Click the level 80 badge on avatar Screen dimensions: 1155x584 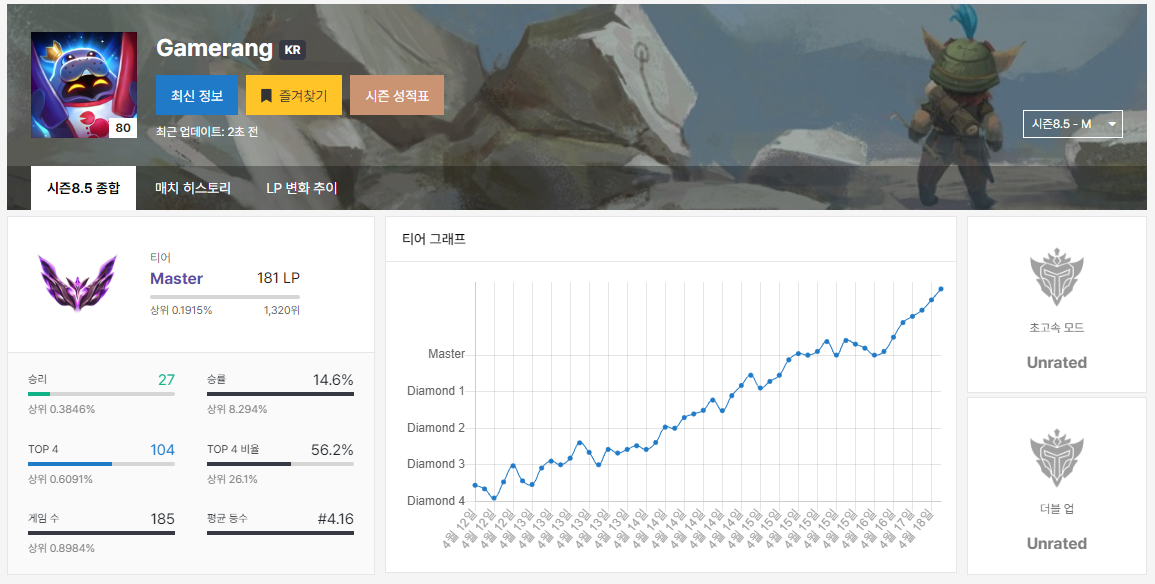pos(123,128)
